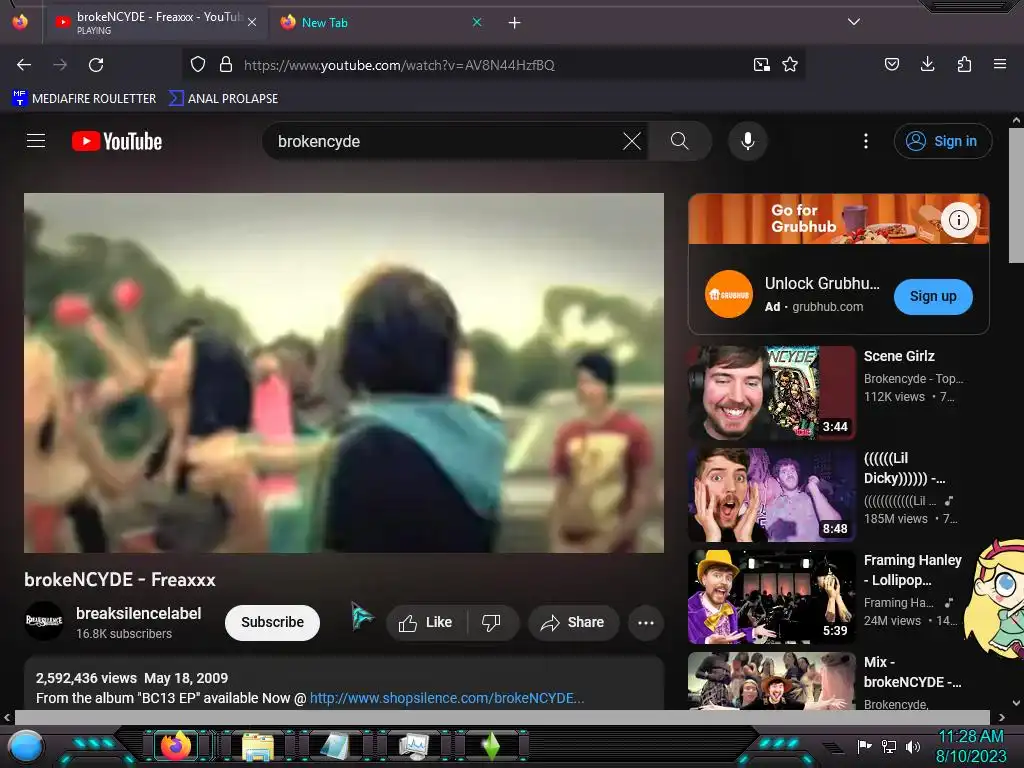The height and width of the screenshot is (768, 1024).
Task: Open breaksilencelabel channel name link
Action: pyautogui.click(x=138, y=613)
